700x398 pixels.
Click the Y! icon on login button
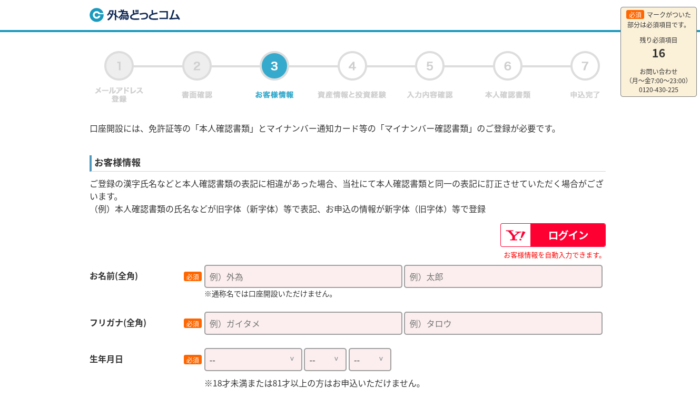[516, 235]
